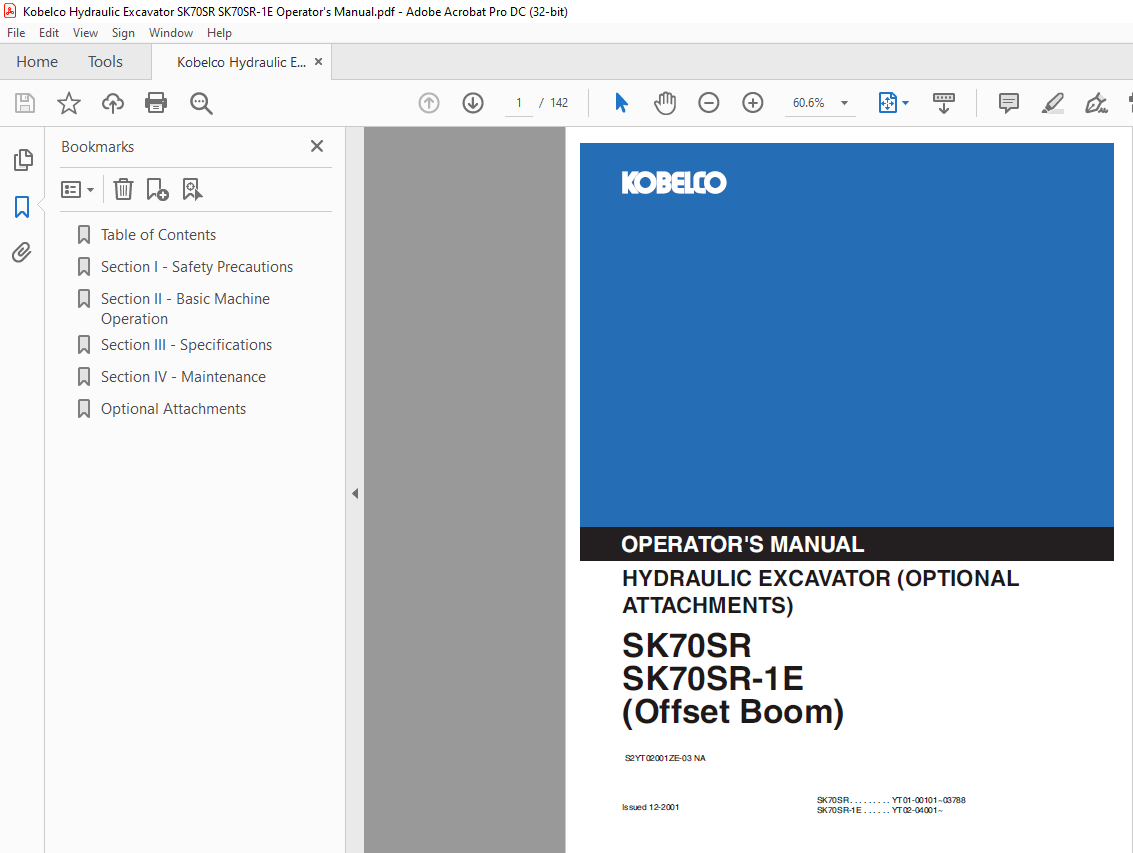
Task: Go to next page arrow
Action: [x=473, y=103]
